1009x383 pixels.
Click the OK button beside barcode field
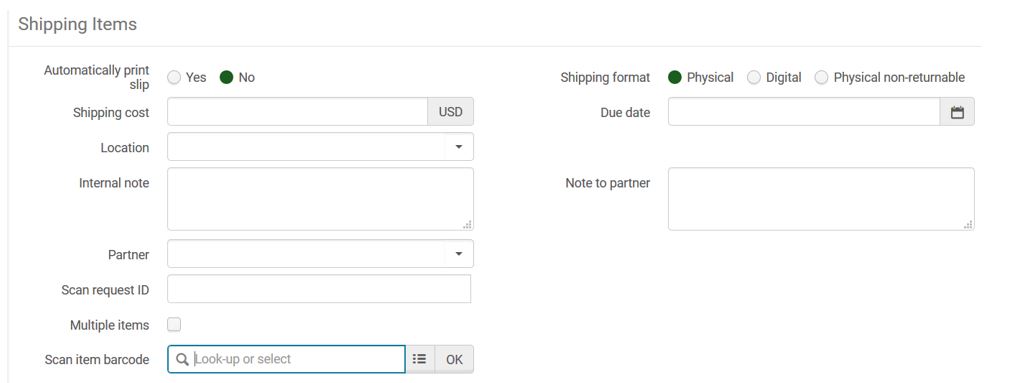tap(454, 359)
